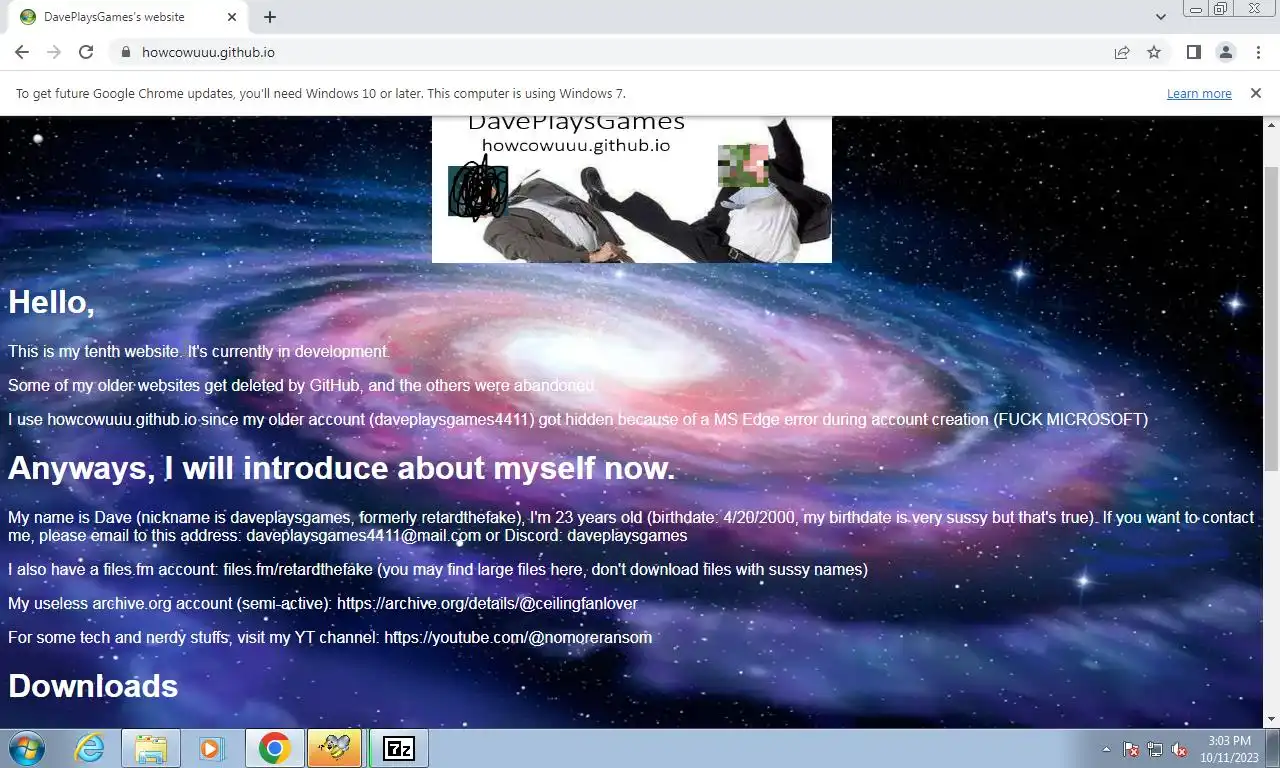Expand the tab search dropdown arrow
The width and height of the screenshot is (1280, 768).
point(1160,17)
